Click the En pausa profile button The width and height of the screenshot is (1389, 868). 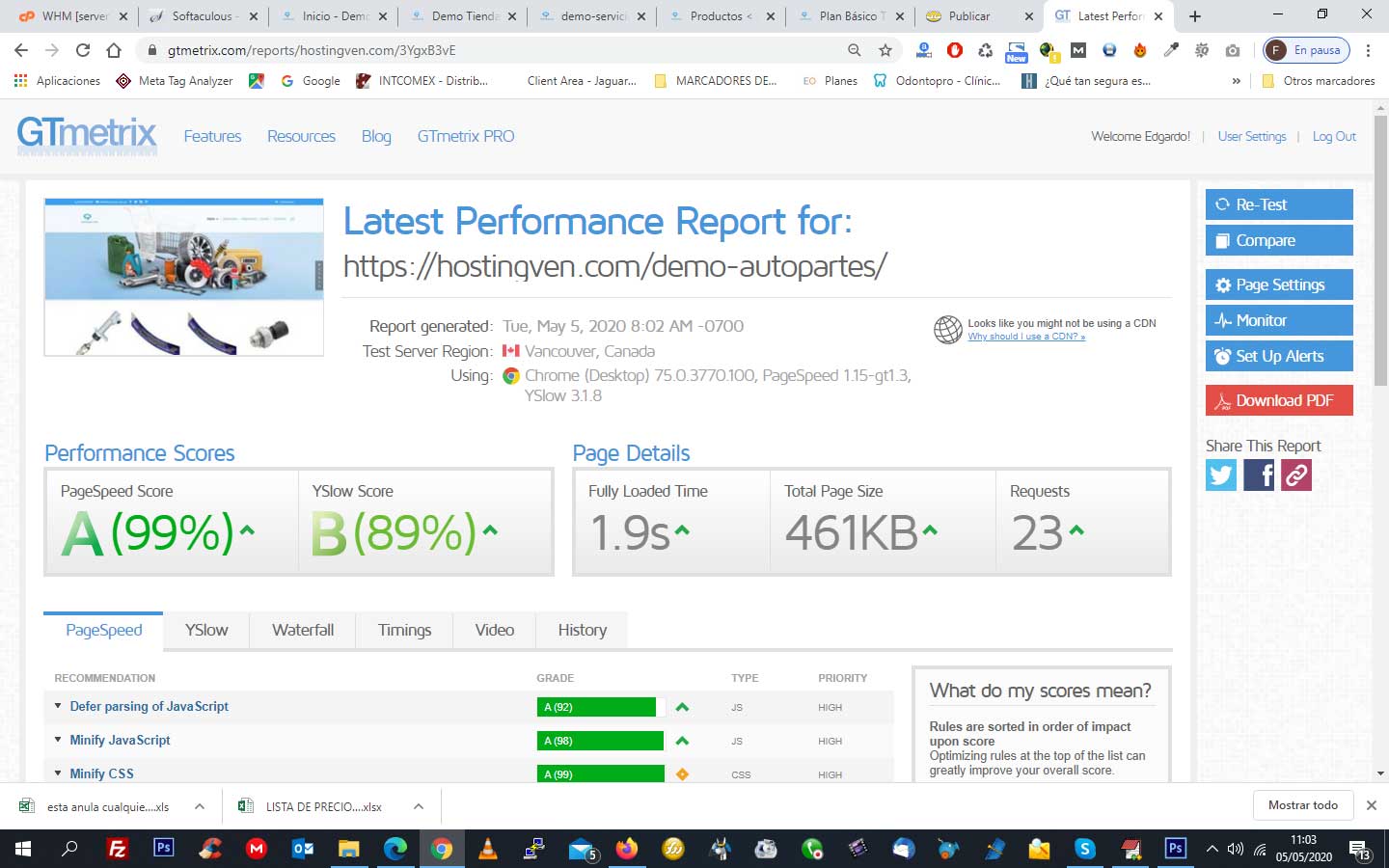click(x=1307, y=50)
